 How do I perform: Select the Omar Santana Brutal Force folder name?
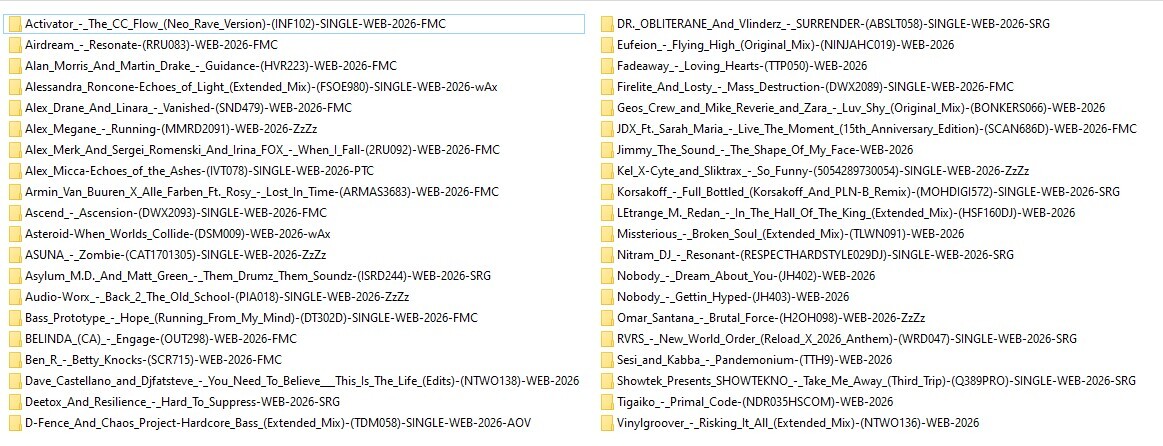click(771, 318)
